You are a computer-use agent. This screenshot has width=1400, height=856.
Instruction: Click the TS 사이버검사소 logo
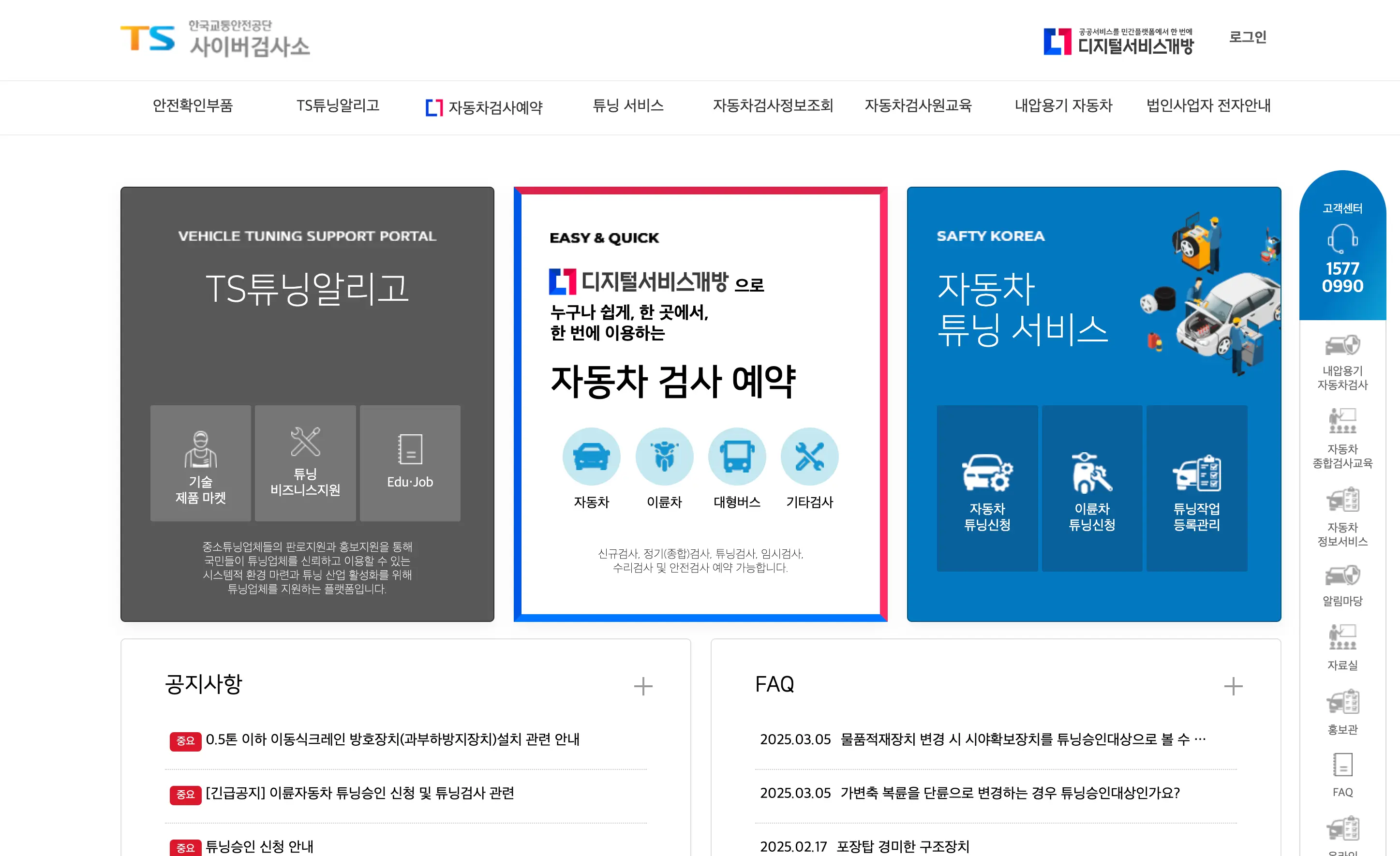(215, 40)
